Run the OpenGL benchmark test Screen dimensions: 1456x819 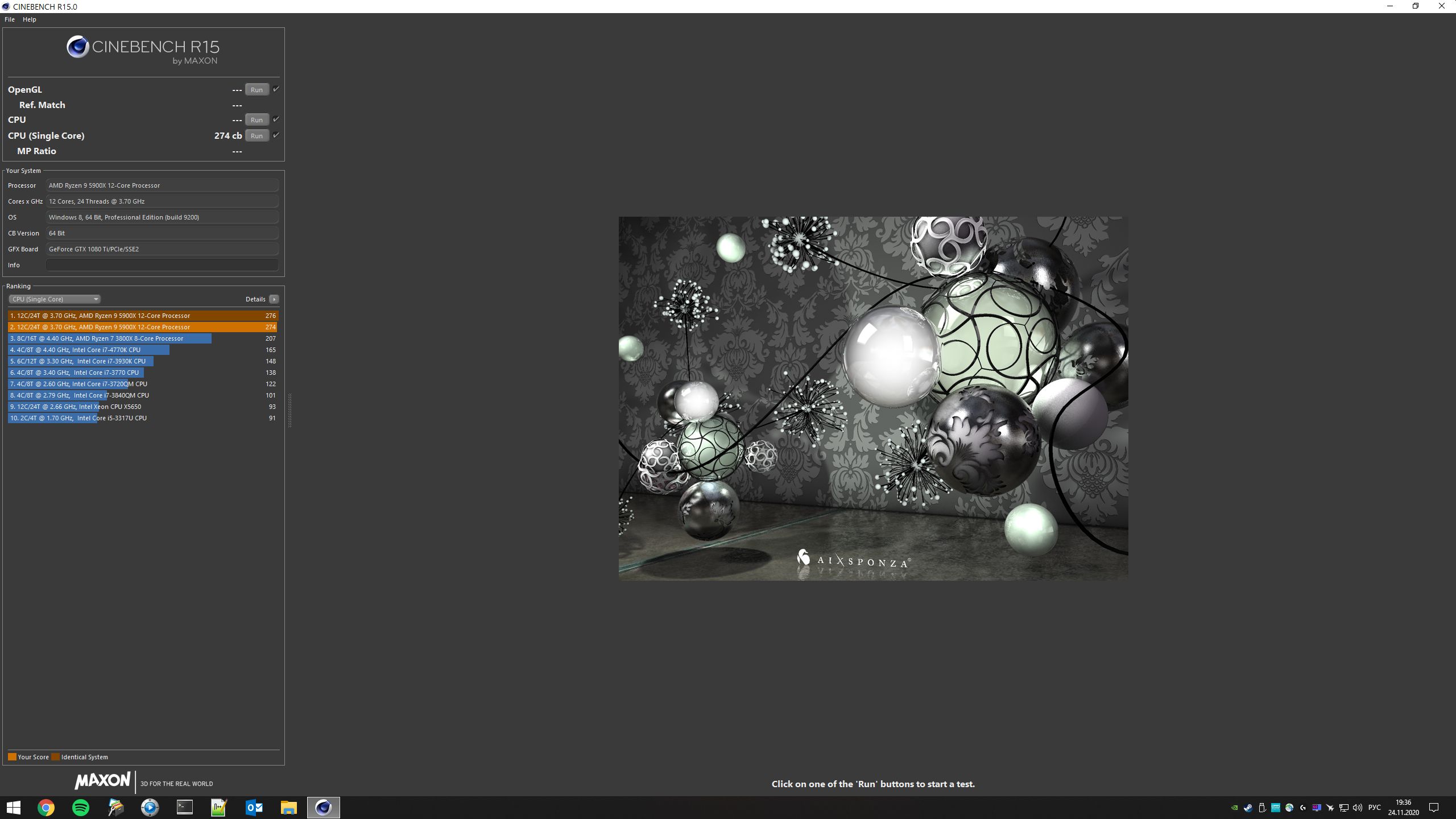coord(257,89)
